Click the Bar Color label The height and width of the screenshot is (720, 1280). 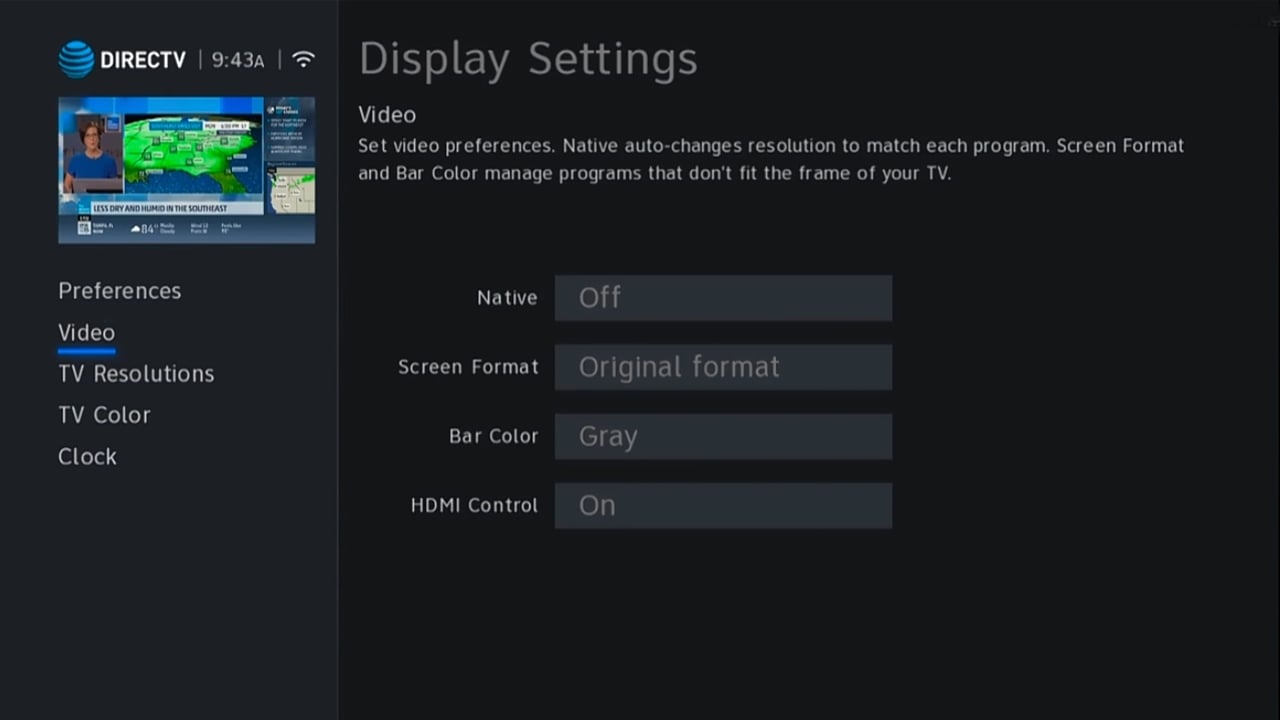click(493, 437)
